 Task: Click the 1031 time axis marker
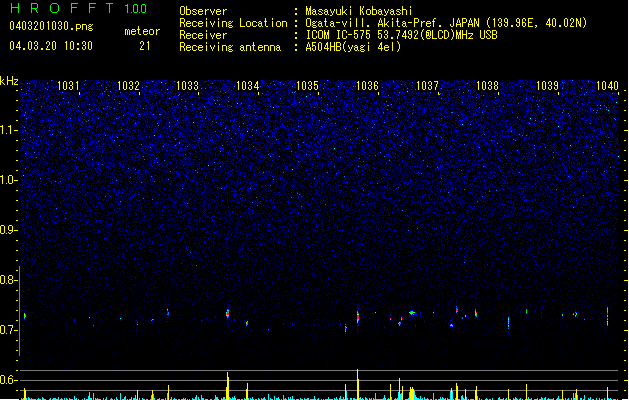point(68,86)
